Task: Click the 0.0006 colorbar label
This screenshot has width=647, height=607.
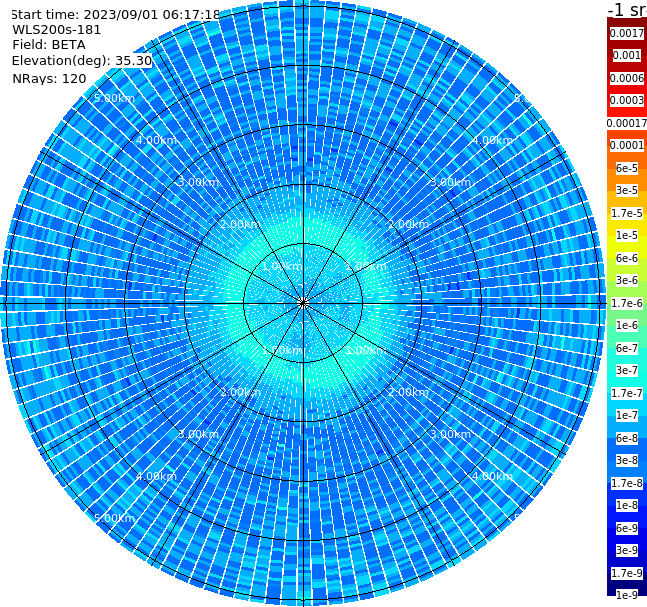Action: [x=627, y=78]
